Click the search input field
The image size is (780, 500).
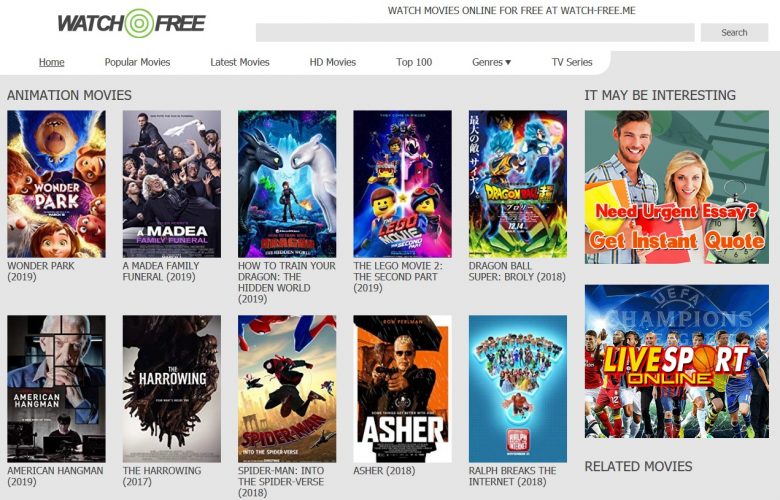coord(475,32)
